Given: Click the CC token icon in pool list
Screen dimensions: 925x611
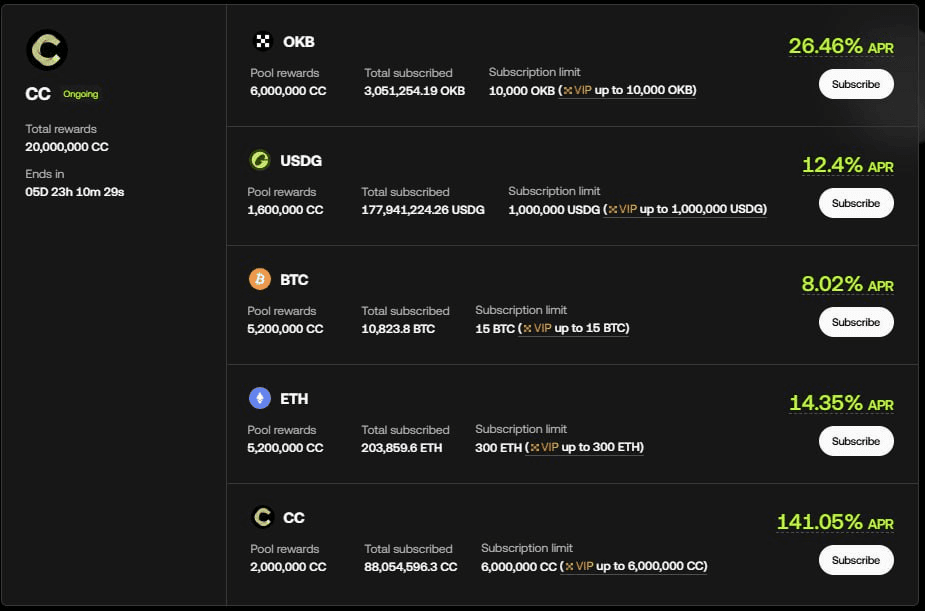Looking at the screenshot, I should (263, 517).
